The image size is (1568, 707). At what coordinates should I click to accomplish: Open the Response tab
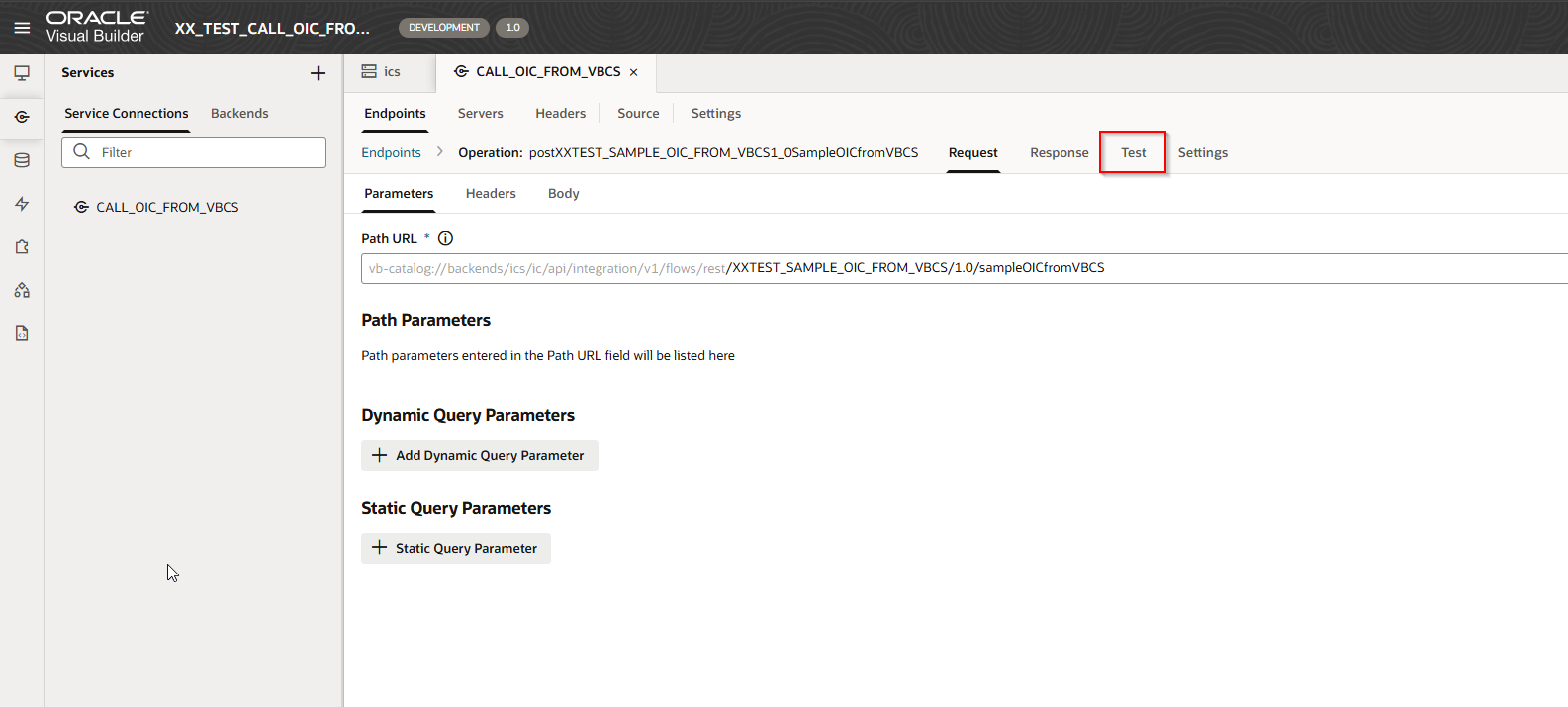pyautogui.click(x=1059, y=153)
